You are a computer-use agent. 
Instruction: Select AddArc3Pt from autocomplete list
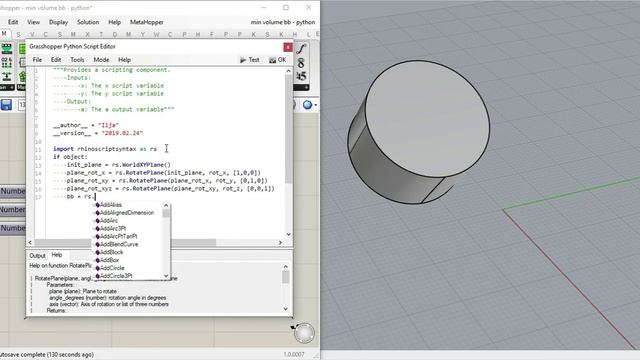click(x=113, y=229)
